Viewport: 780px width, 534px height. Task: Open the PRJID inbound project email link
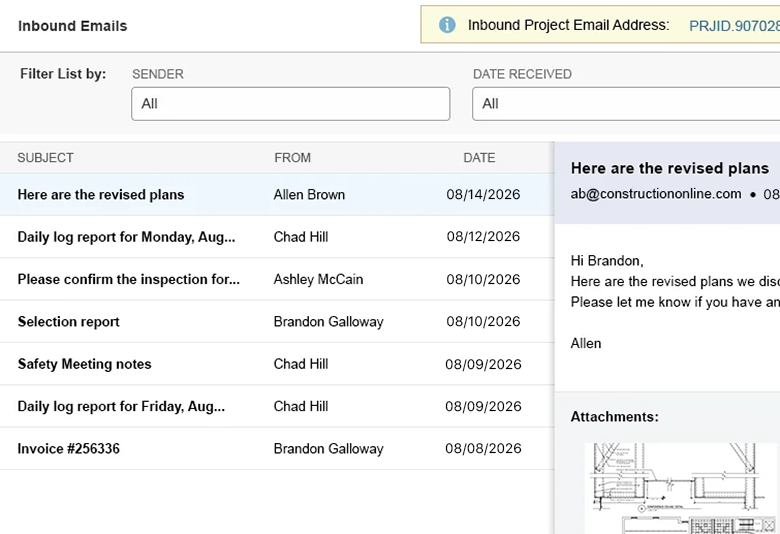tap(734, 26)
